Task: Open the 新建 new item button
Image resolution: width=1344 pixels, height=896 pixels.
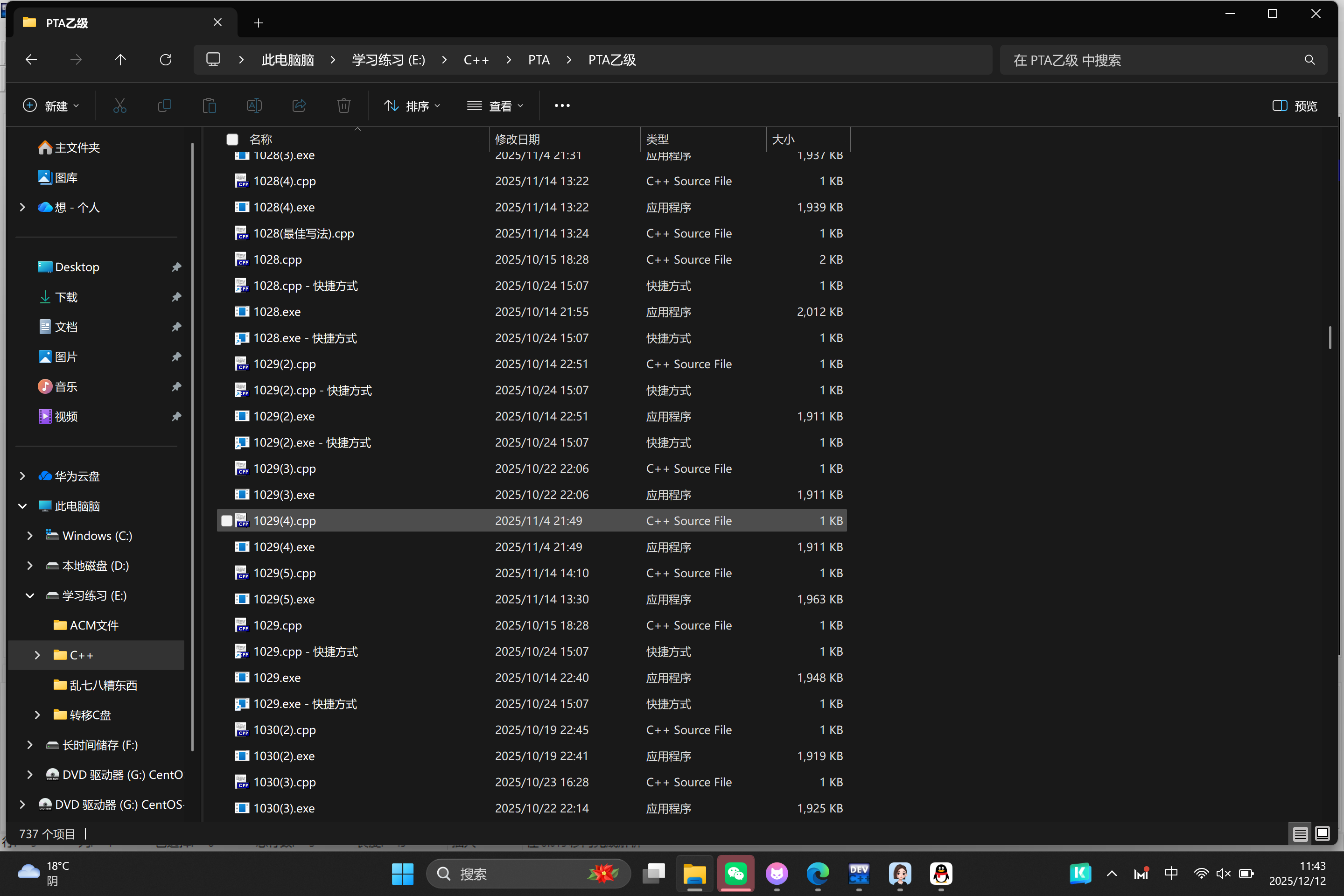Action: click(51, 106)
